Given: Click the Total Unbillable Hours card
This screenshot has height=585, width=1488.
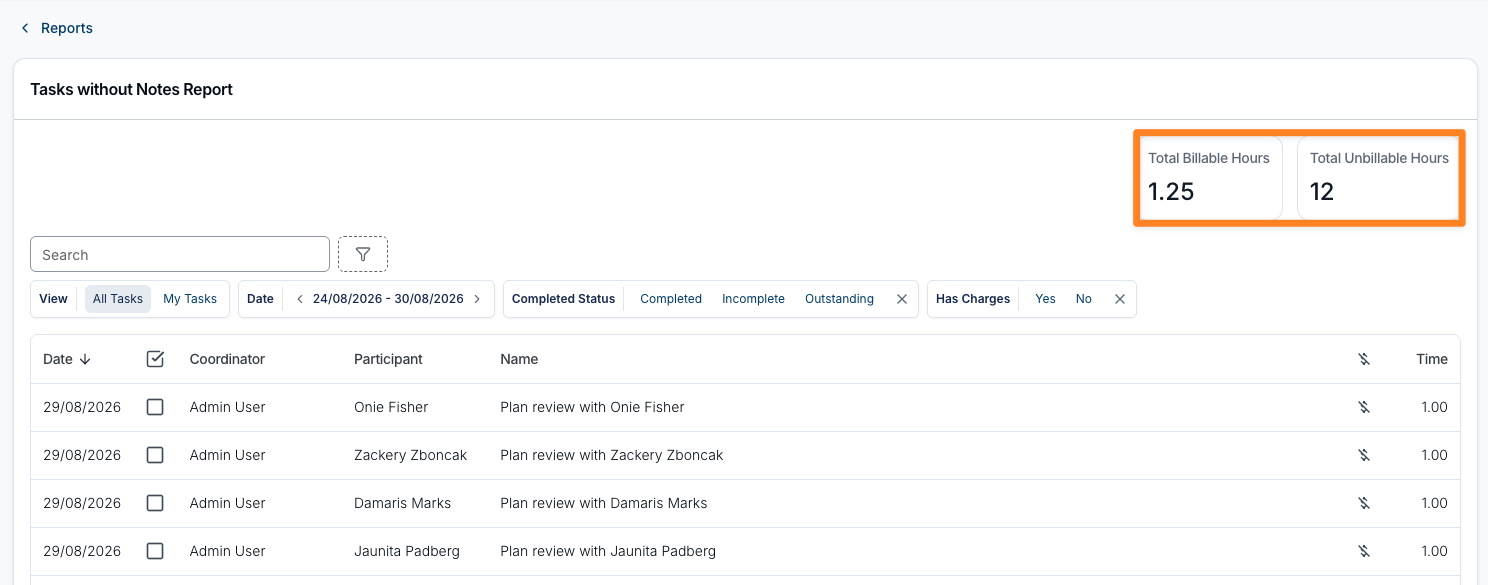Looking at the screenshot, I should pyautogui.click(x=1379, y=178).
